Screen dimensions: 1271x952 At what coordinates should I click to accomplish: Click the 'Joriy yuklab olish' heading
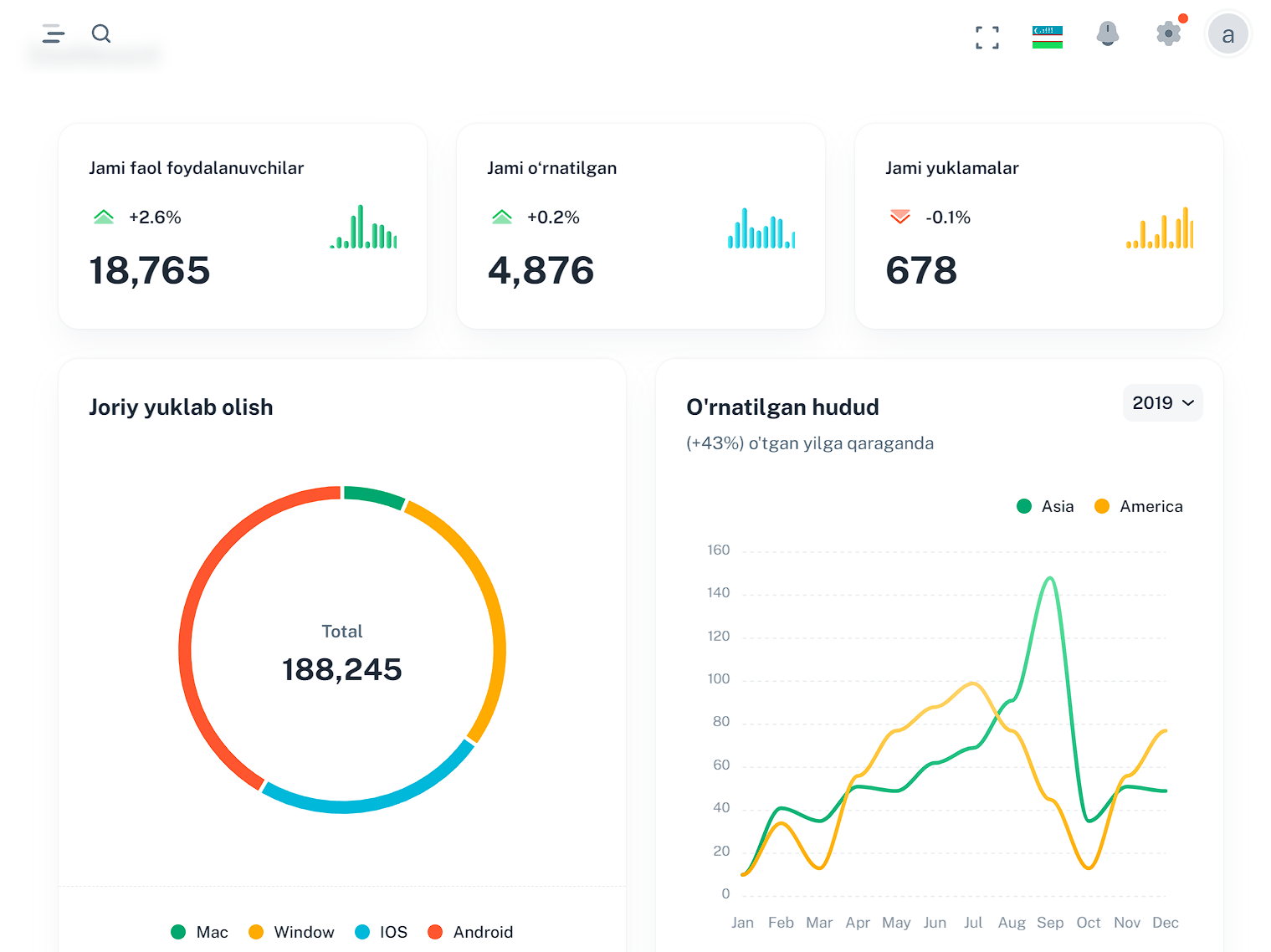coord(181,407)
